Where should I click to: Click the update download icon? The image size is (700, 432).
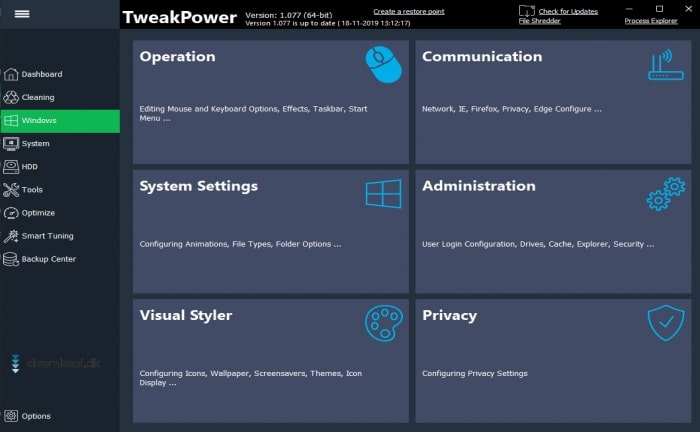(x=526, y=10)
